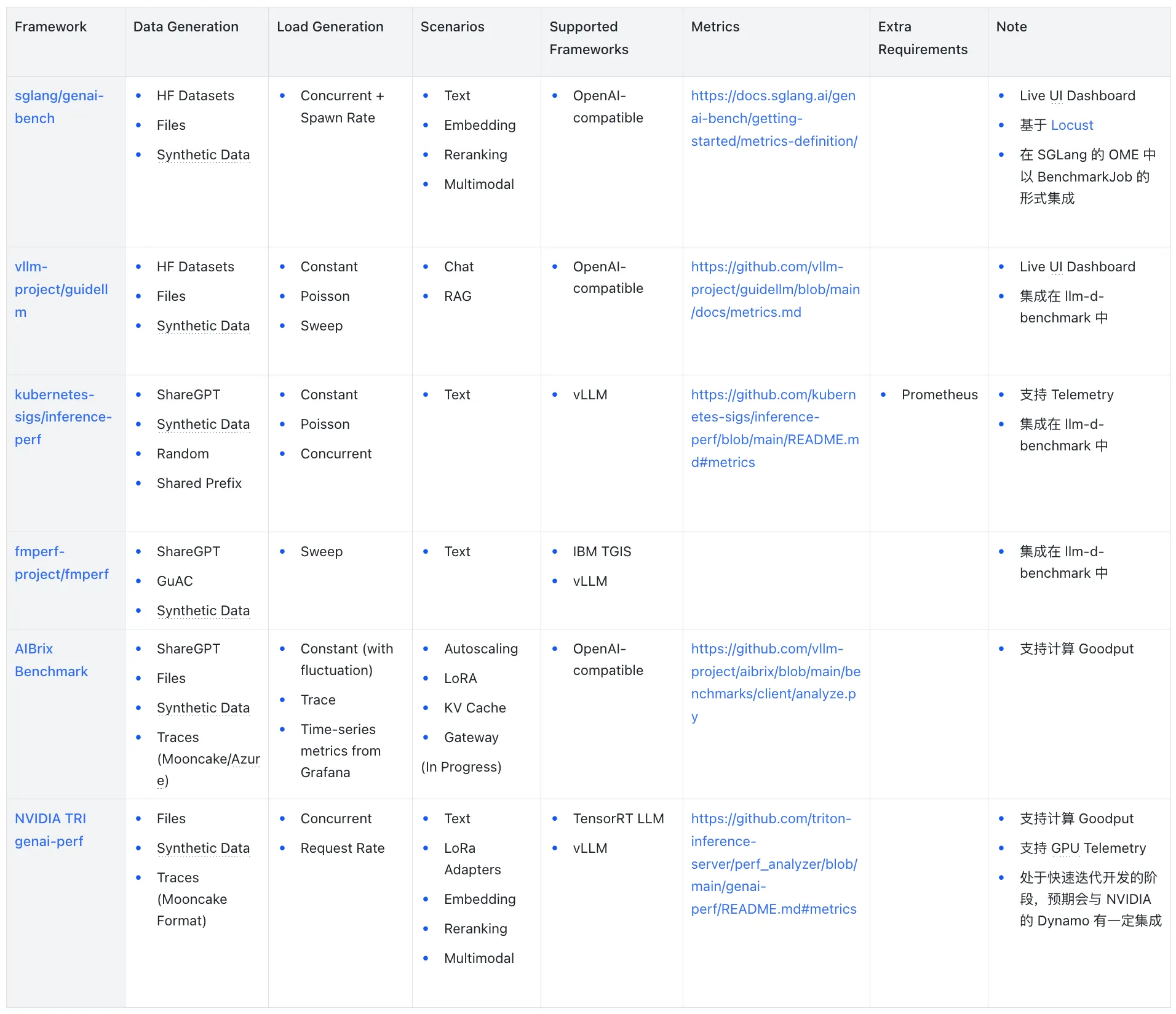The image size is (1176, 1014).
Task: Open guidellm docs/metrics.md URL
Action: [x=775, y=290]
